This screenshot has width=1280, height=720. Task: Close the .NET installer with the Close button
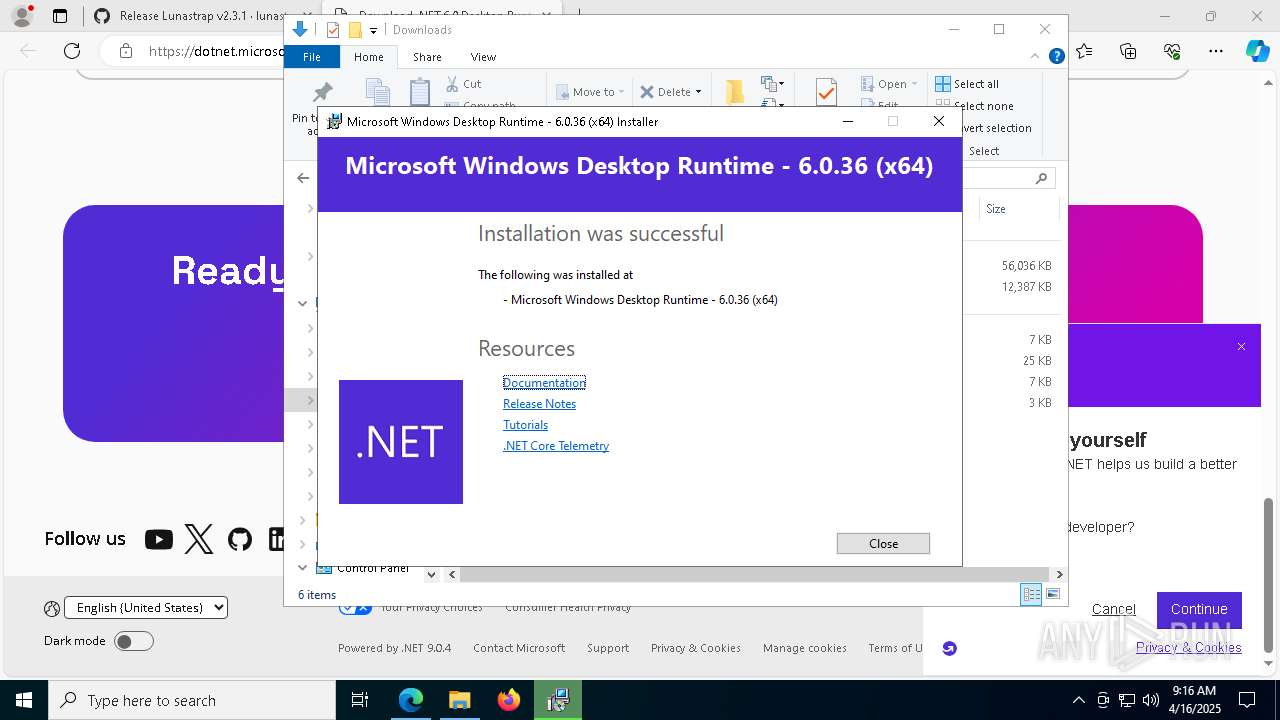(x=883, y=543)
